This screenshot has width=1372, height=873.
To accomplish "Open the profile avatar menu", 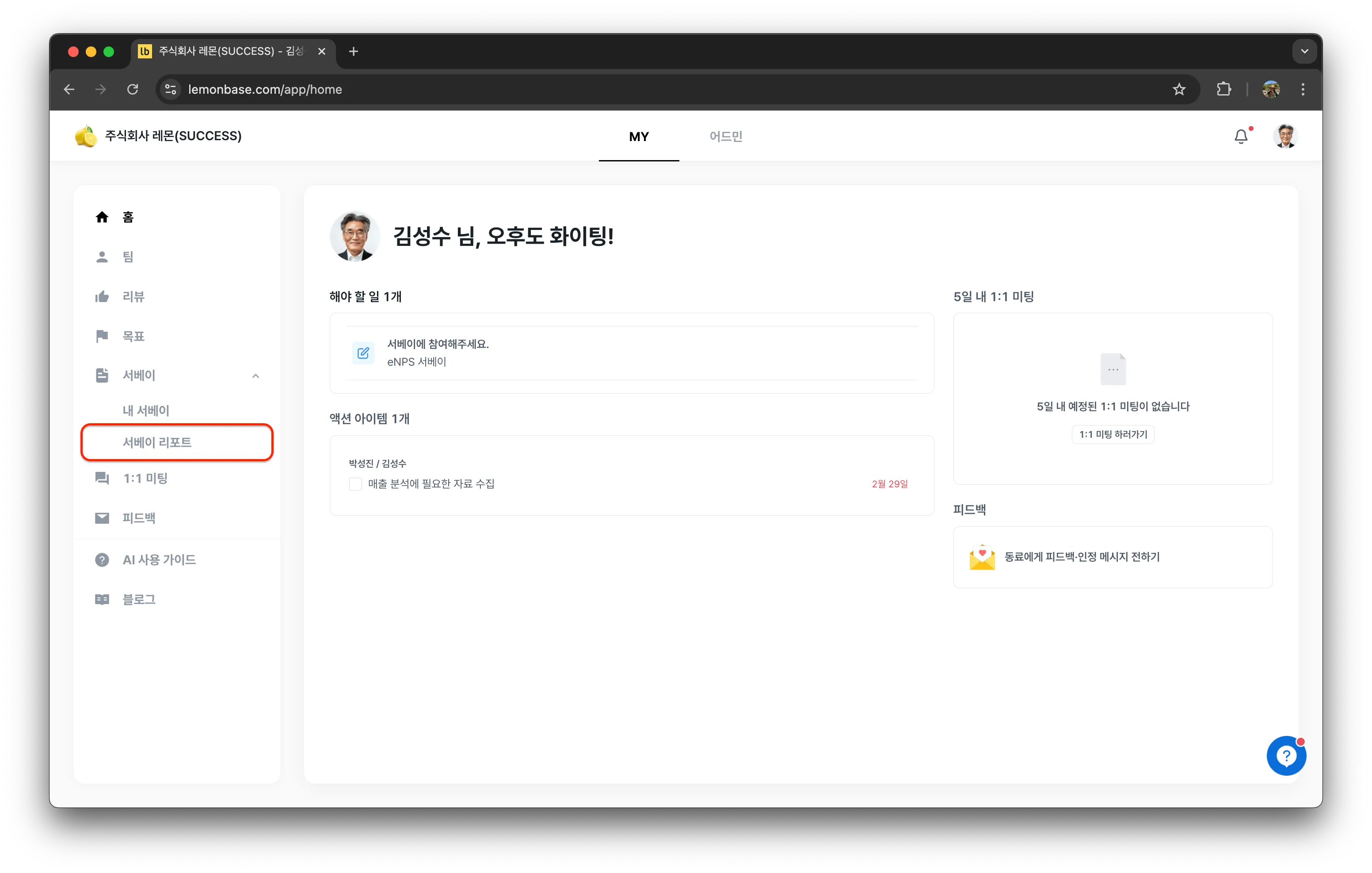I will click(1285, 136).
